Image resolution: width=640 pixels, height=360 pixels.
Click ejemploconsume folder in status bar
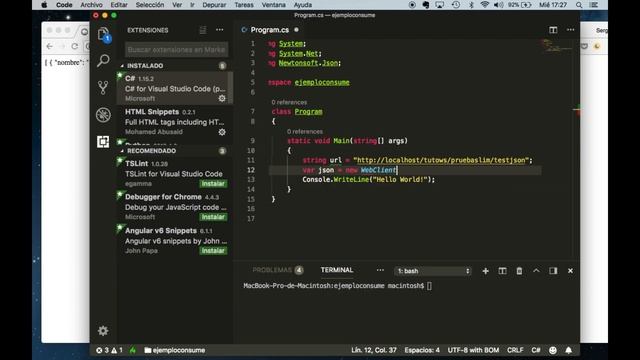(x=175, y=350)
